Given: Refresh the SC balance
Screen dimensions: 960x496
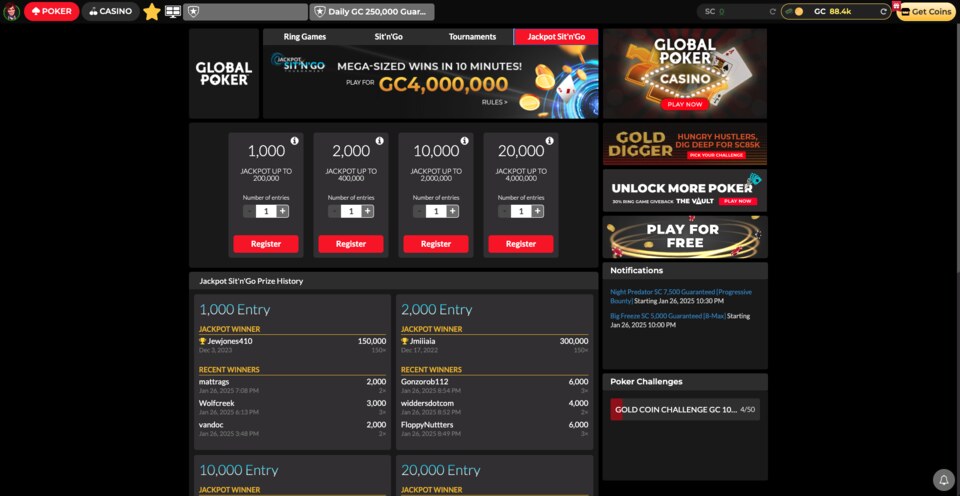Looking at the screenshot, I should coord(773,12).
